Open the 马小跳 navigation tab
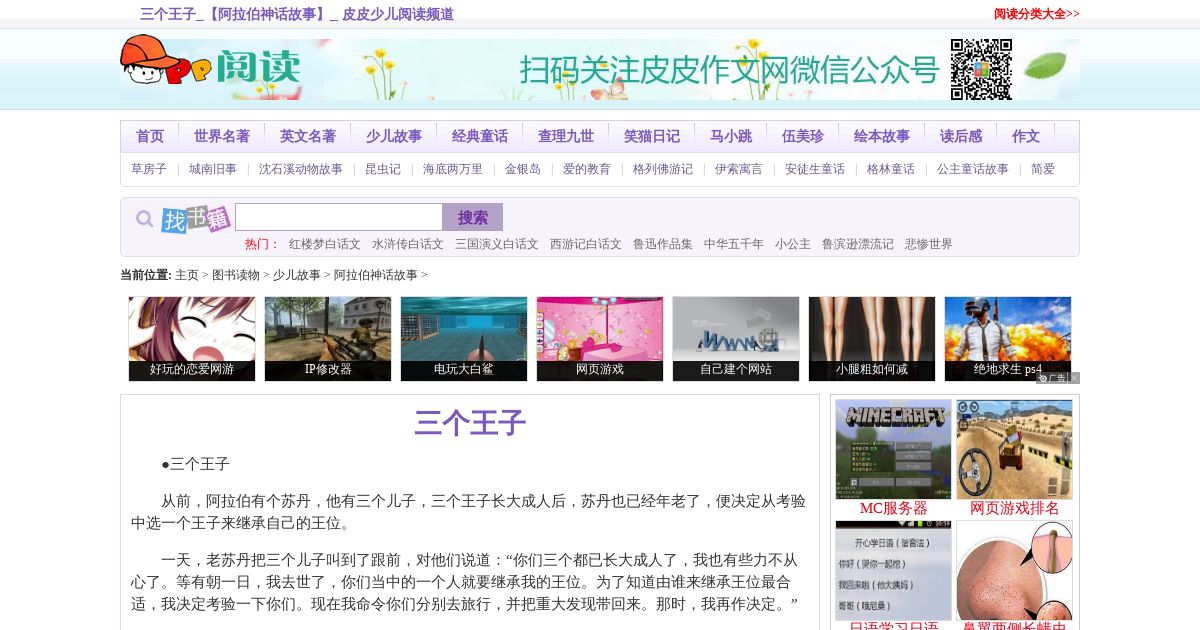Image resolution: width=1200 pixels, height=630 pixels. [731, 136]
